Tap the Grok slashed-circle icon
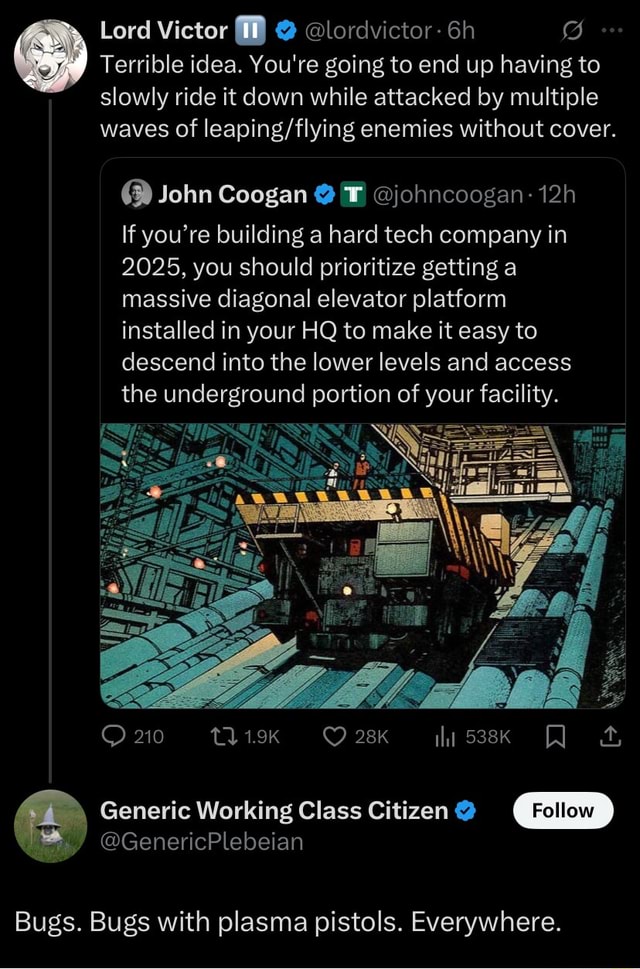Viewport: 640px width, 969px height. coord(575,30)
